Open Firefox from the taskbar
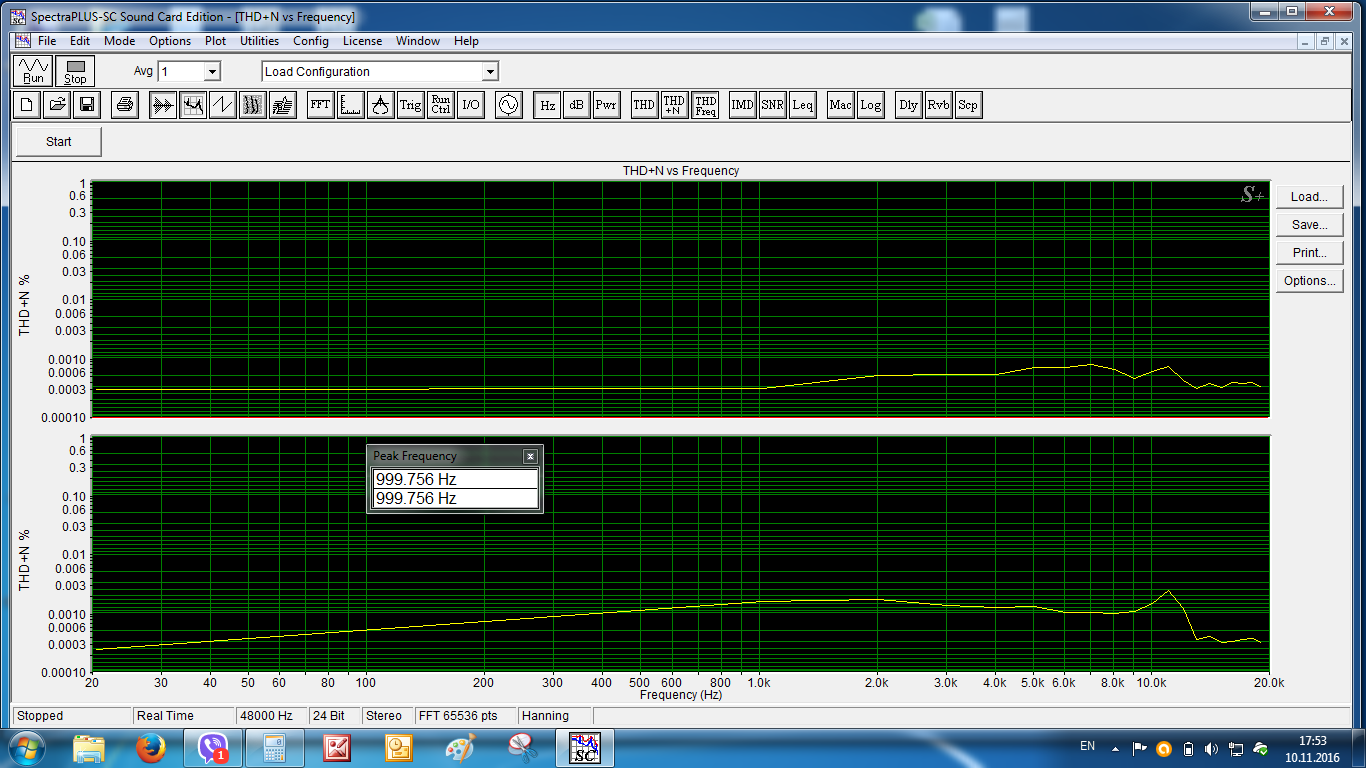 (x=151, y=748)
